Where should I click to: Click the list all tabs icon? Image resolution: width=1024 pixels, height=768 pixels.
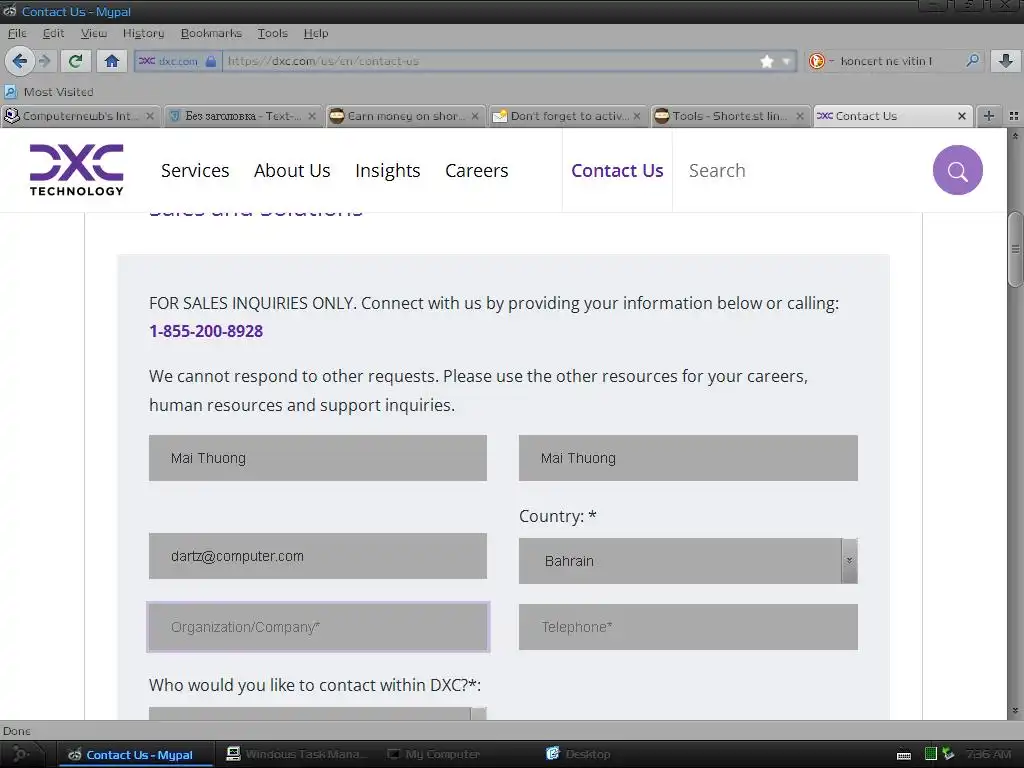1014,116
